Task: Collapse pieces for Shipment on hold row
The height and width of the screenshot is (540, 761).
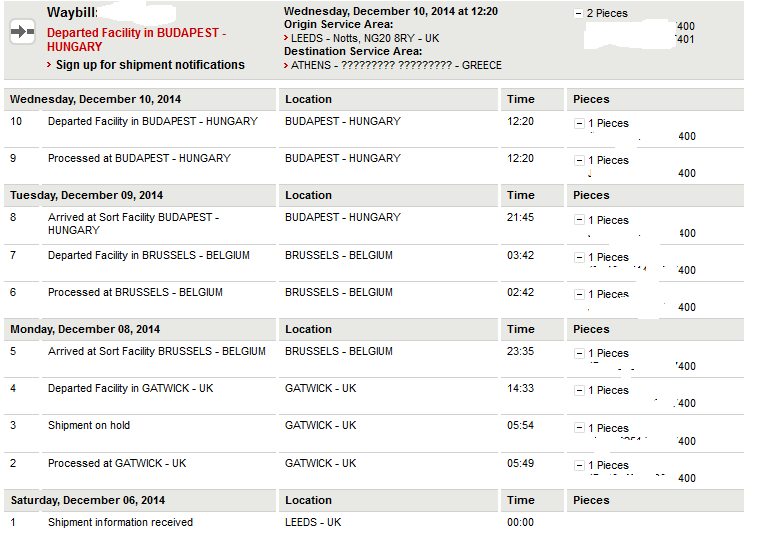Action: (x=579, y=427)
